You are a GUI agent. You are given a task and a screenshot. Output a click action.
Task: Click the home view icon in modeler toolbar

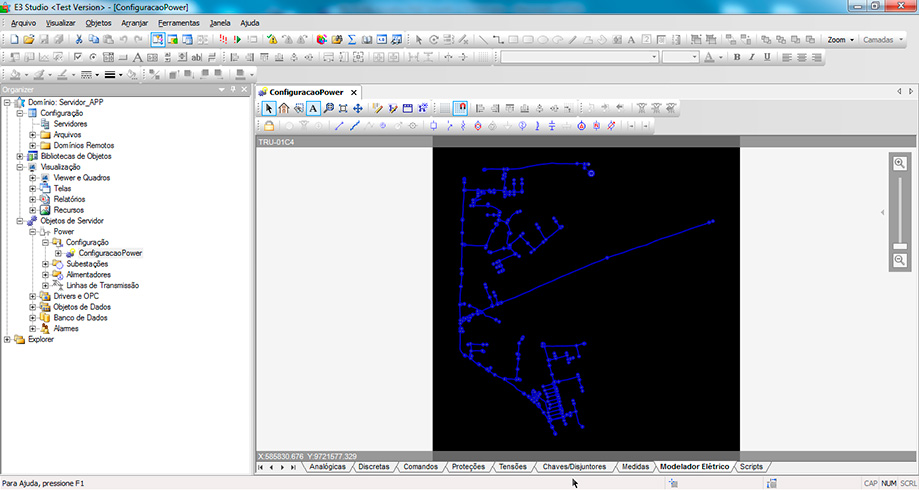click(x=284, y=108)
